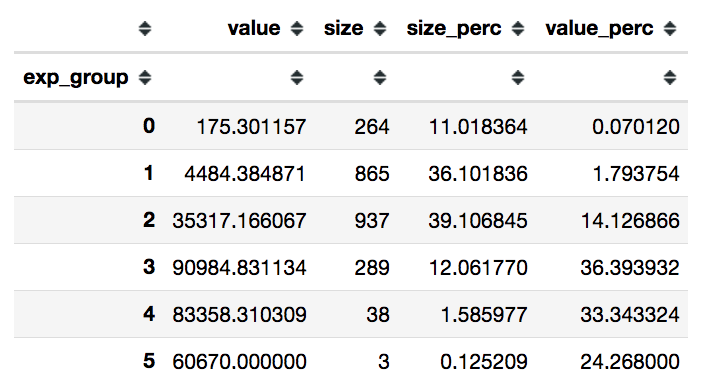Click value cell 83358.310309
Image resolution: width=704 pixels, height=390 pixels.
[x=239, y=315]
